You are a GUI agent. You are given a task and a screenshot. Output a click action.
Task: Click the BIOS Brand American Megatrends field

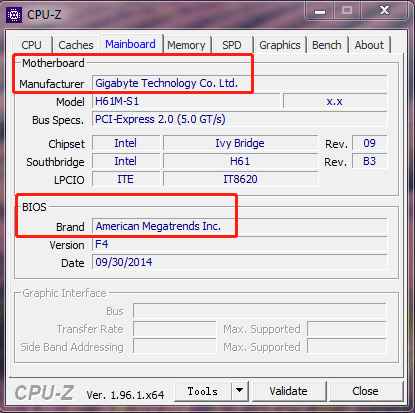pyautogui.click(x=240, y=226)
